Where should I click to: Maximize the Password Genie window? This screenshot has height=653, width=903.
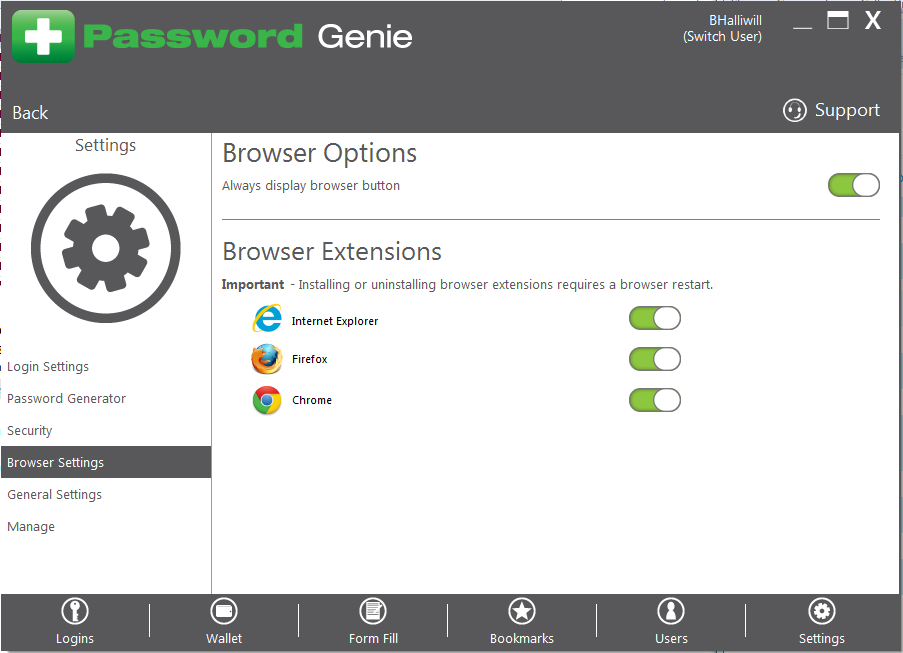click(x=838, y=21)
